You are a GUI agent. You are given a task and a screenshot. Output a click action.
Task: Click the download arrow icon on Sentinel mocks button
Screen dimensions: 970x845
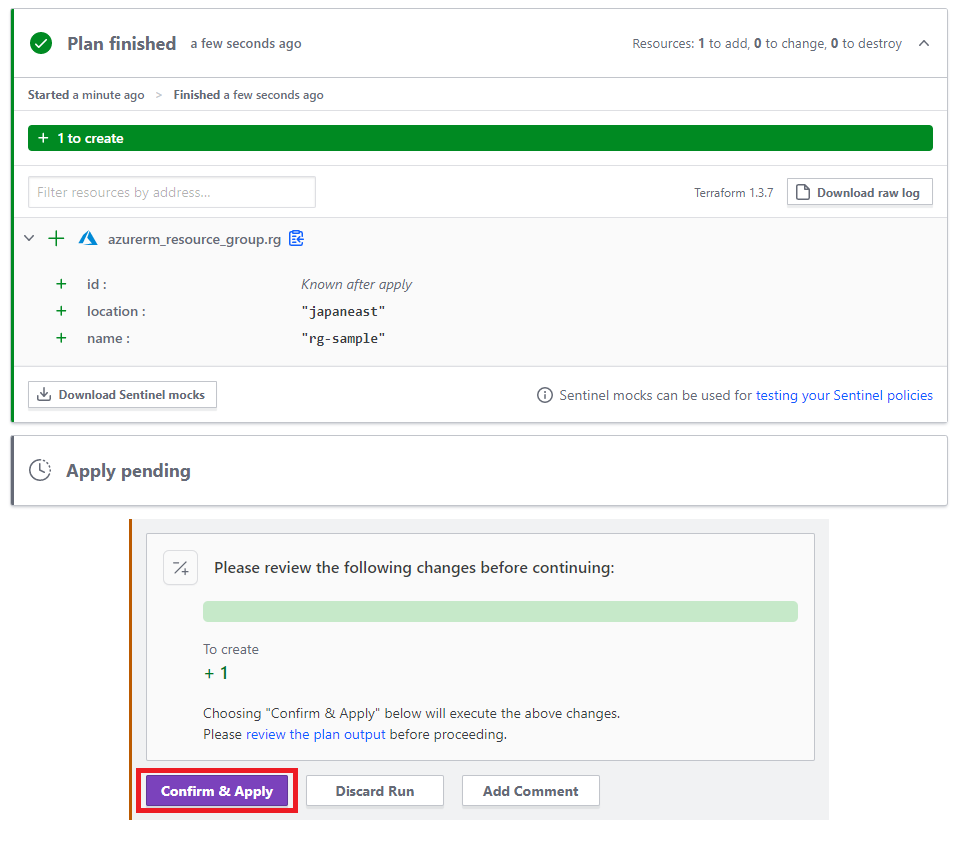pos(44,395)
